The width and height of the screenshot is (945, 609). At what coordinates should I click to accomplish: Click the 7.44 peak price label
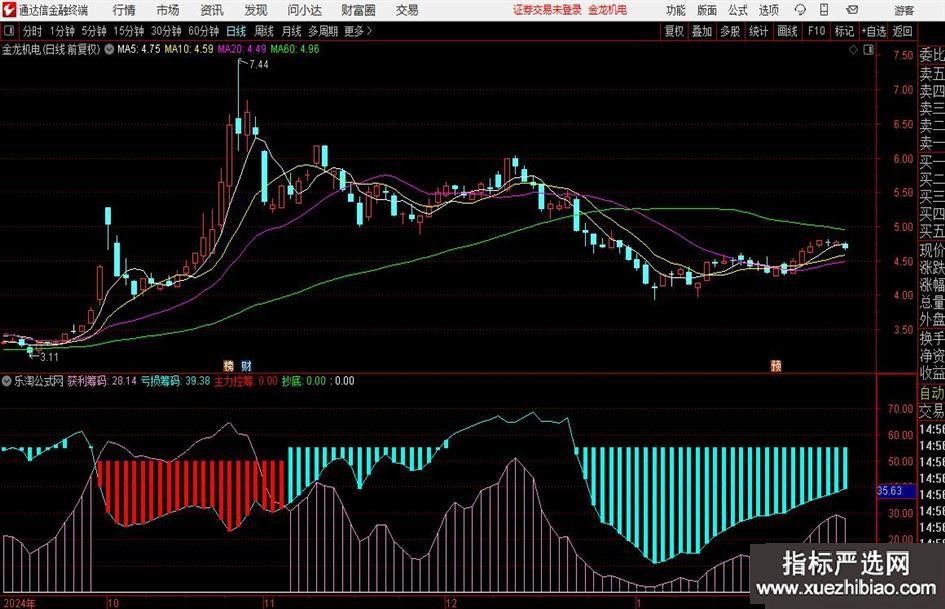tap(258, 64)
